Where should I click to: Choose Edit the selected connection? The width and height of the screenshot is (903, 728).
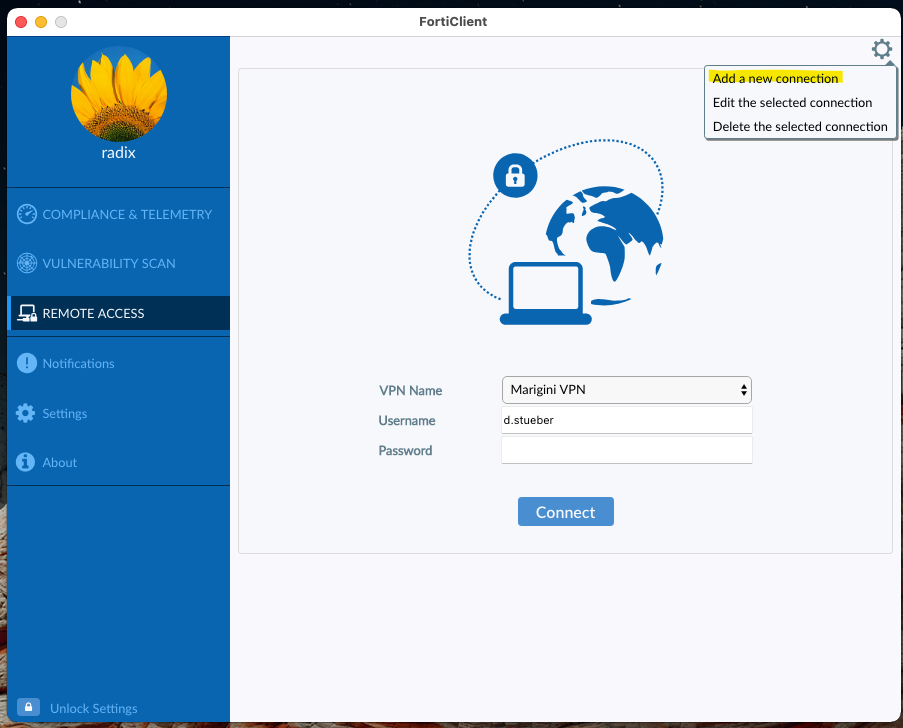[x=792, y=102]
